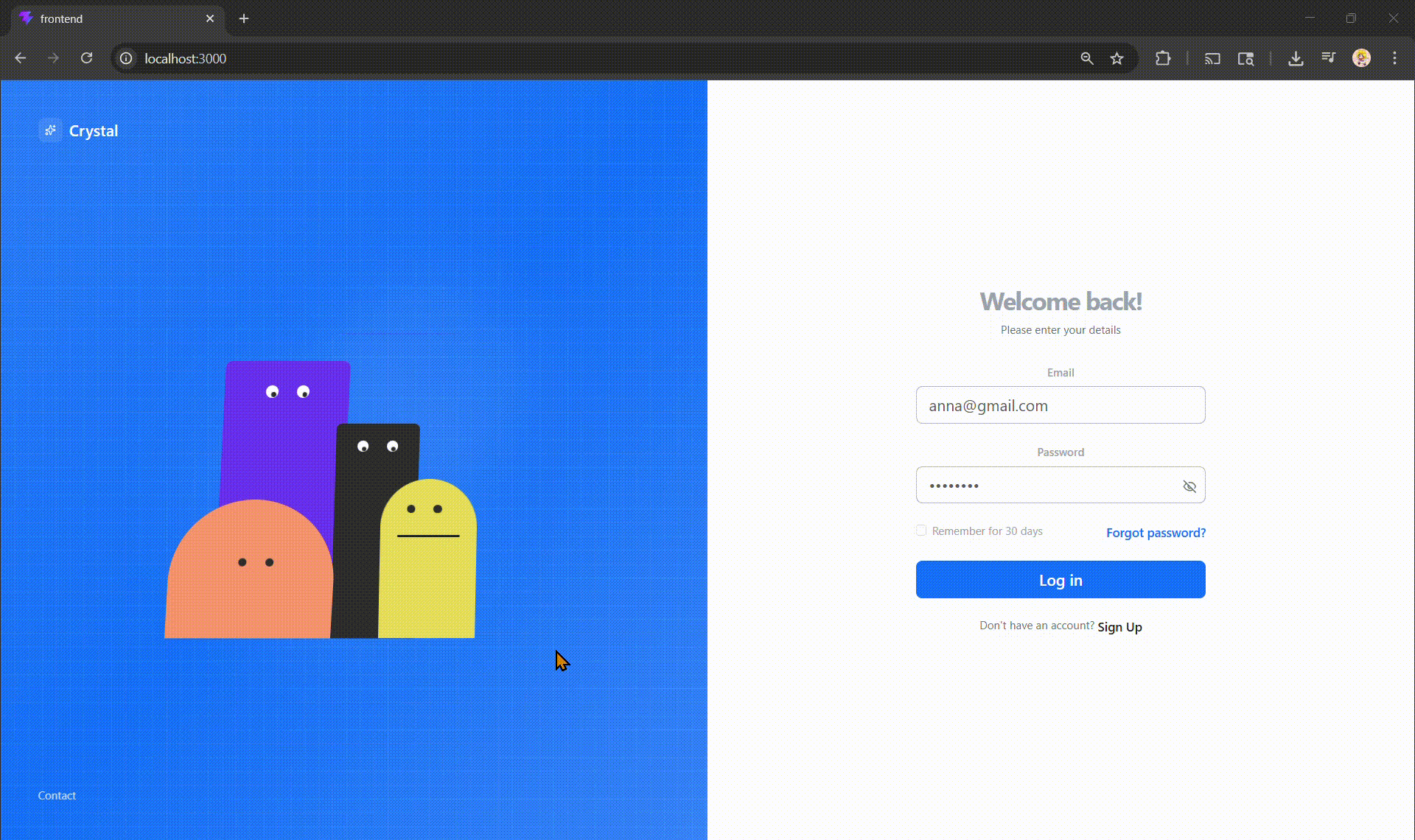Bookmark page with star icon
Screen dimensions: 1415x840
coord(1117,58)
